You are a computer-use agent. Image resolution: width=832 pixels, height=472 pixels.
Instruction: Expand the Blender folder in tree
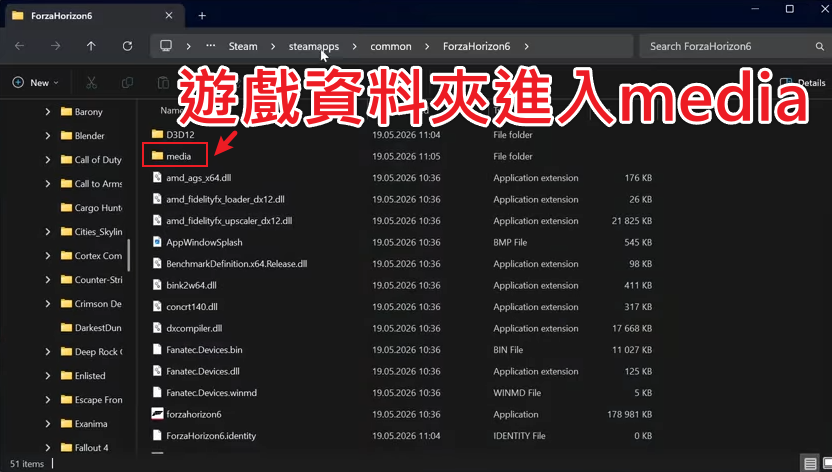(x=48, y=136)
